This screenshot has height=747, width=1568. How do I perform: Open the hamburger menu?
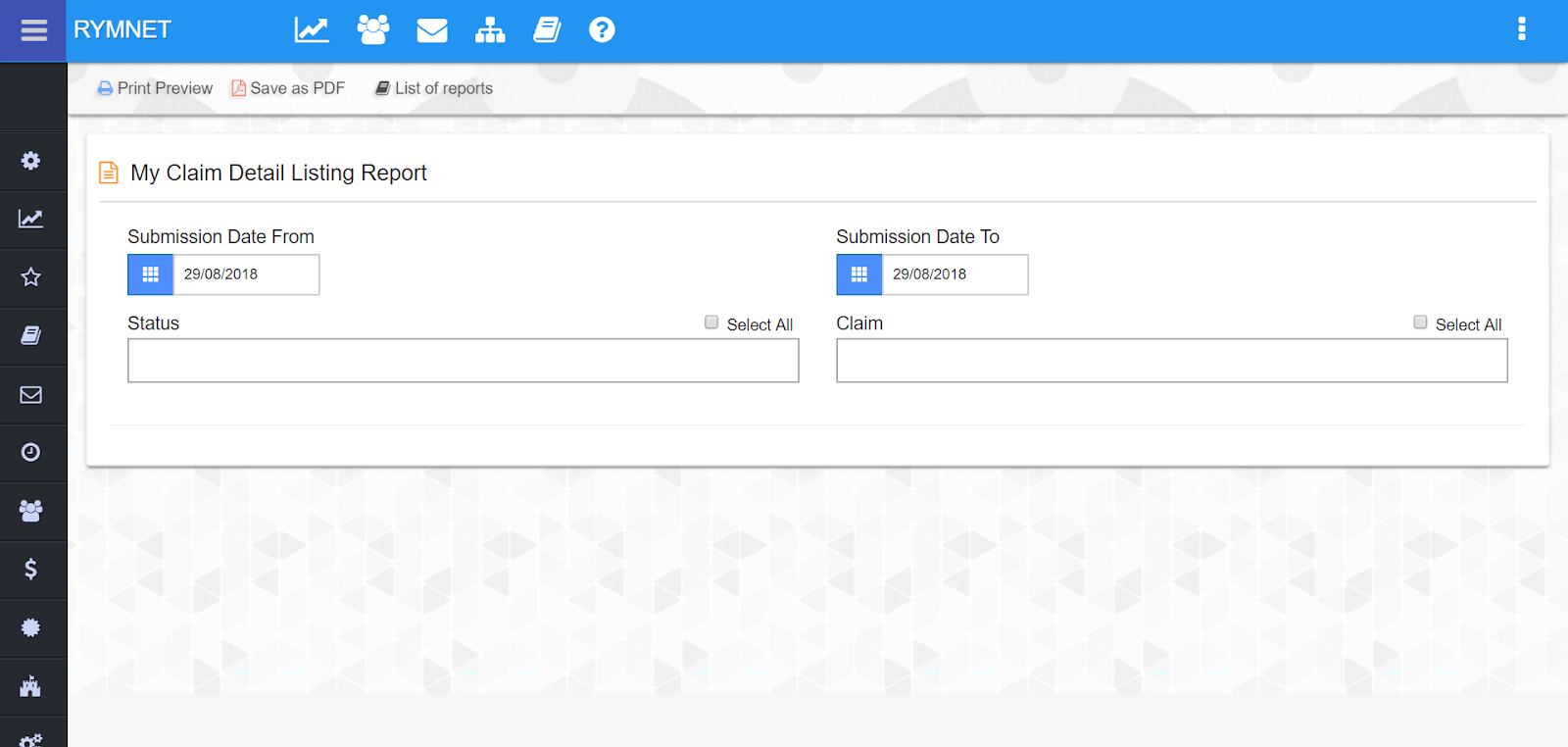[x=33, y=30]
